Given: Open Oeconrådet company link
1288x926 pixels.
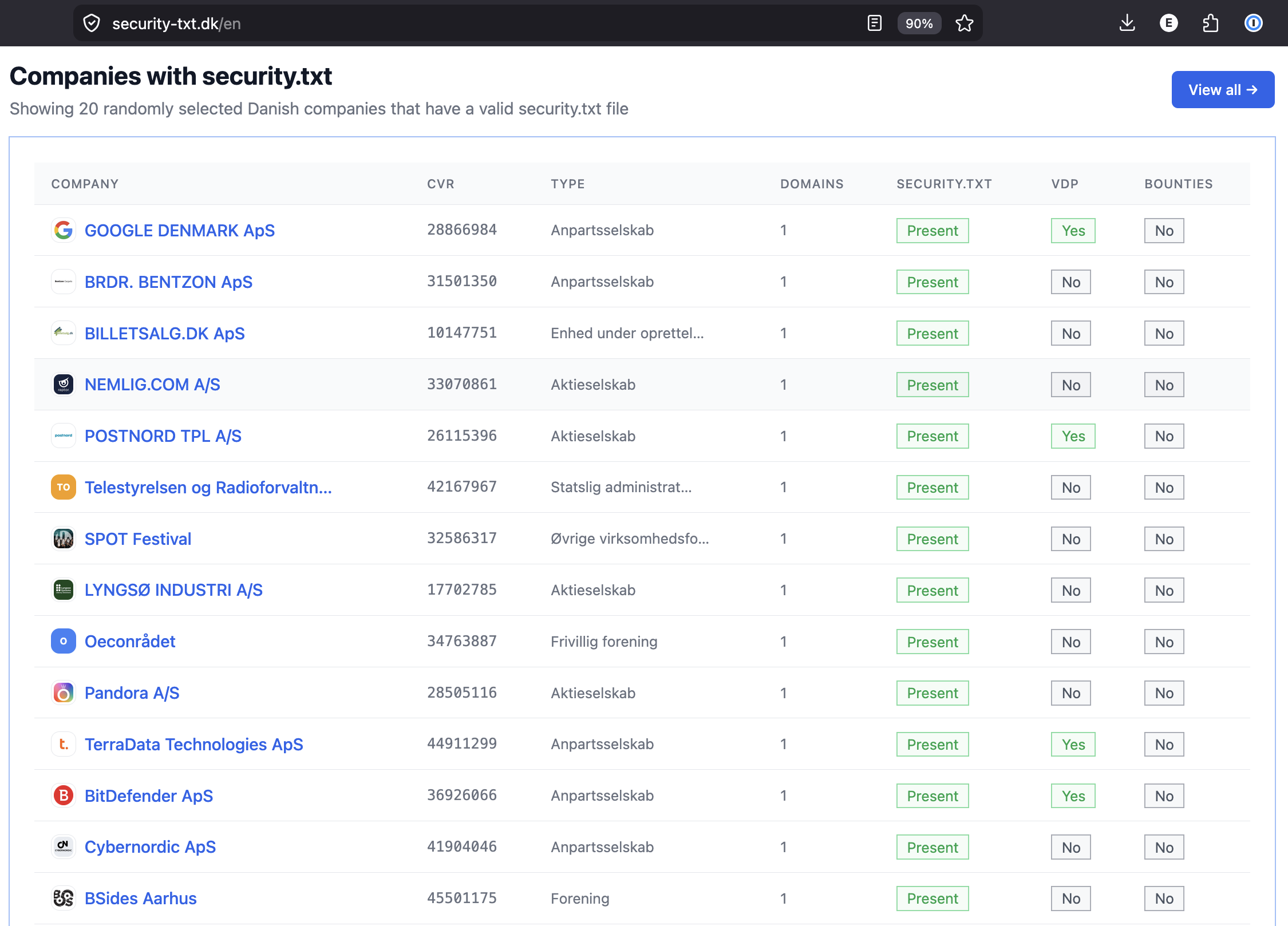Looking at the screenshot, I should (x=130, y=642).
